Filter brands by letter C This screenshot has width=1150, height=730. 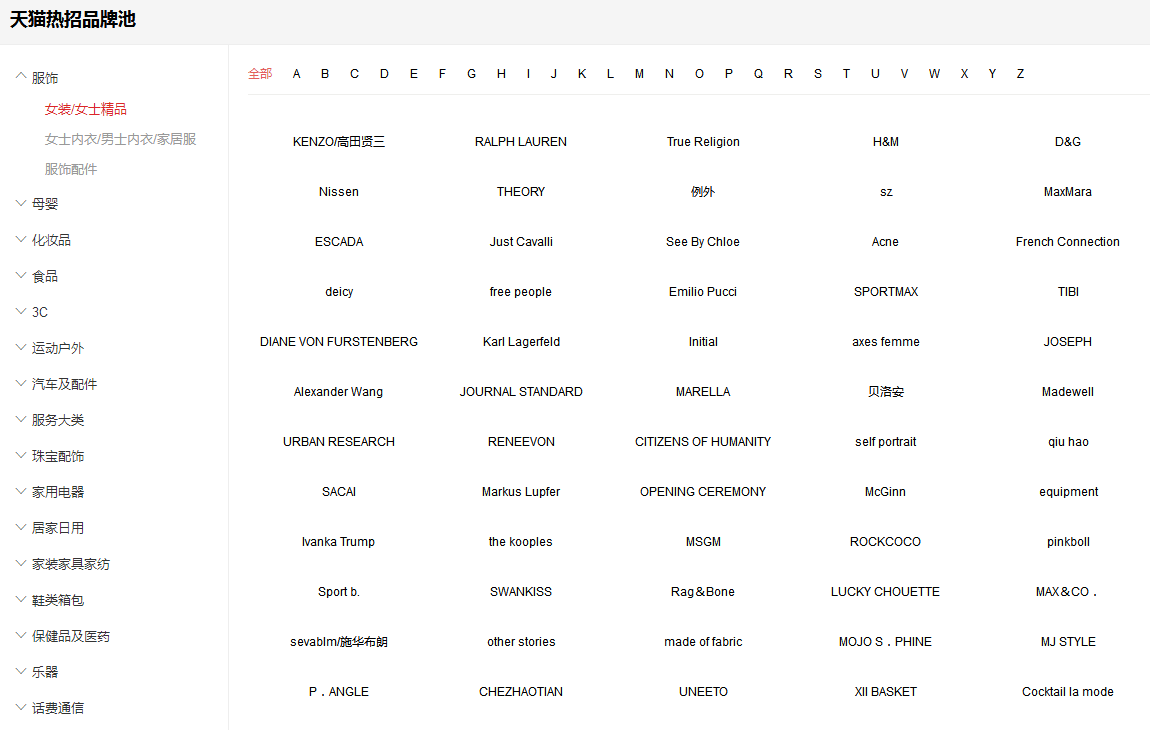click(x=354, y=73)
